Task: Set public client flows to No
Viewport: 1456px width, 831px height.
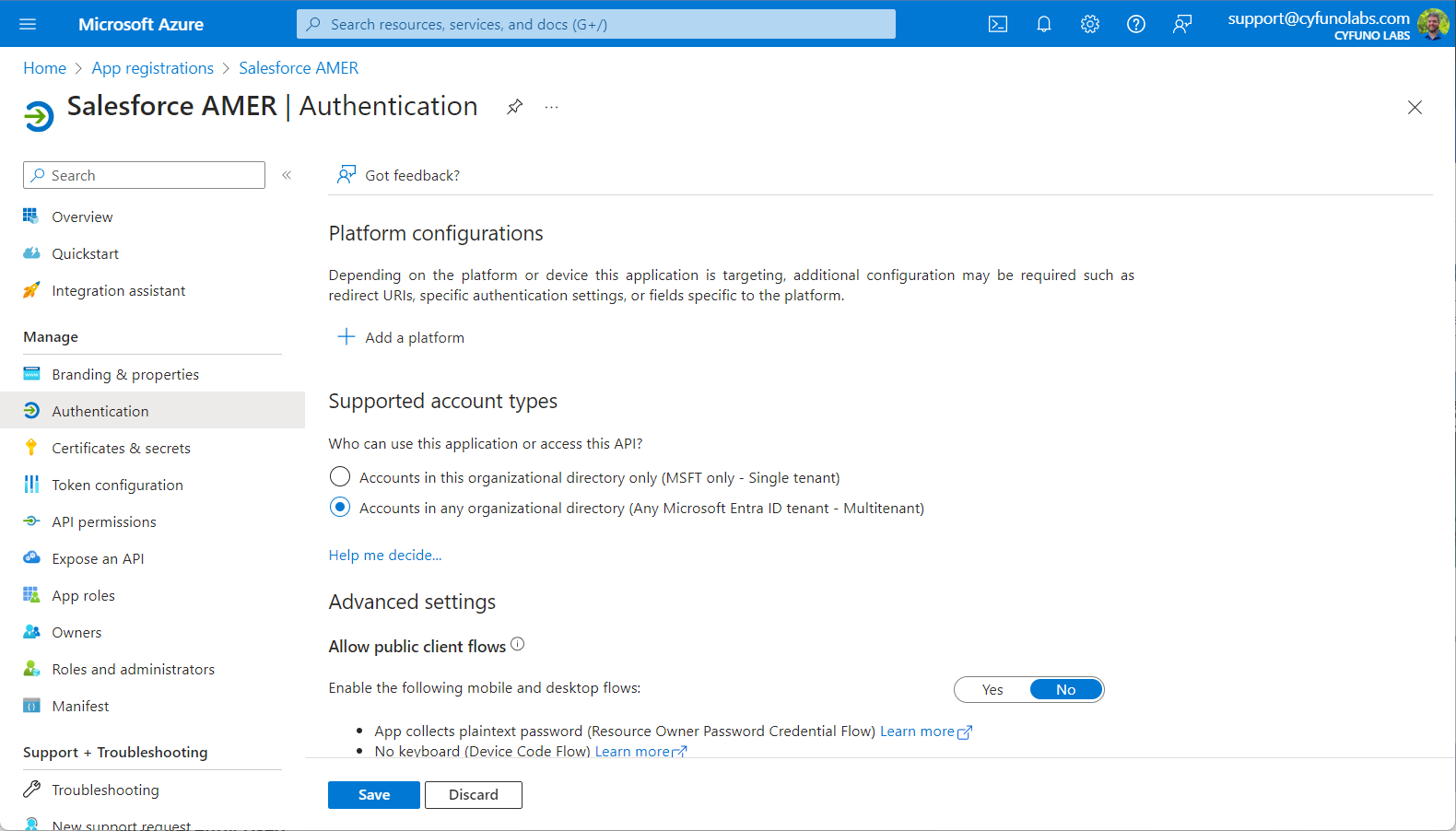Action: point(1066,690)
